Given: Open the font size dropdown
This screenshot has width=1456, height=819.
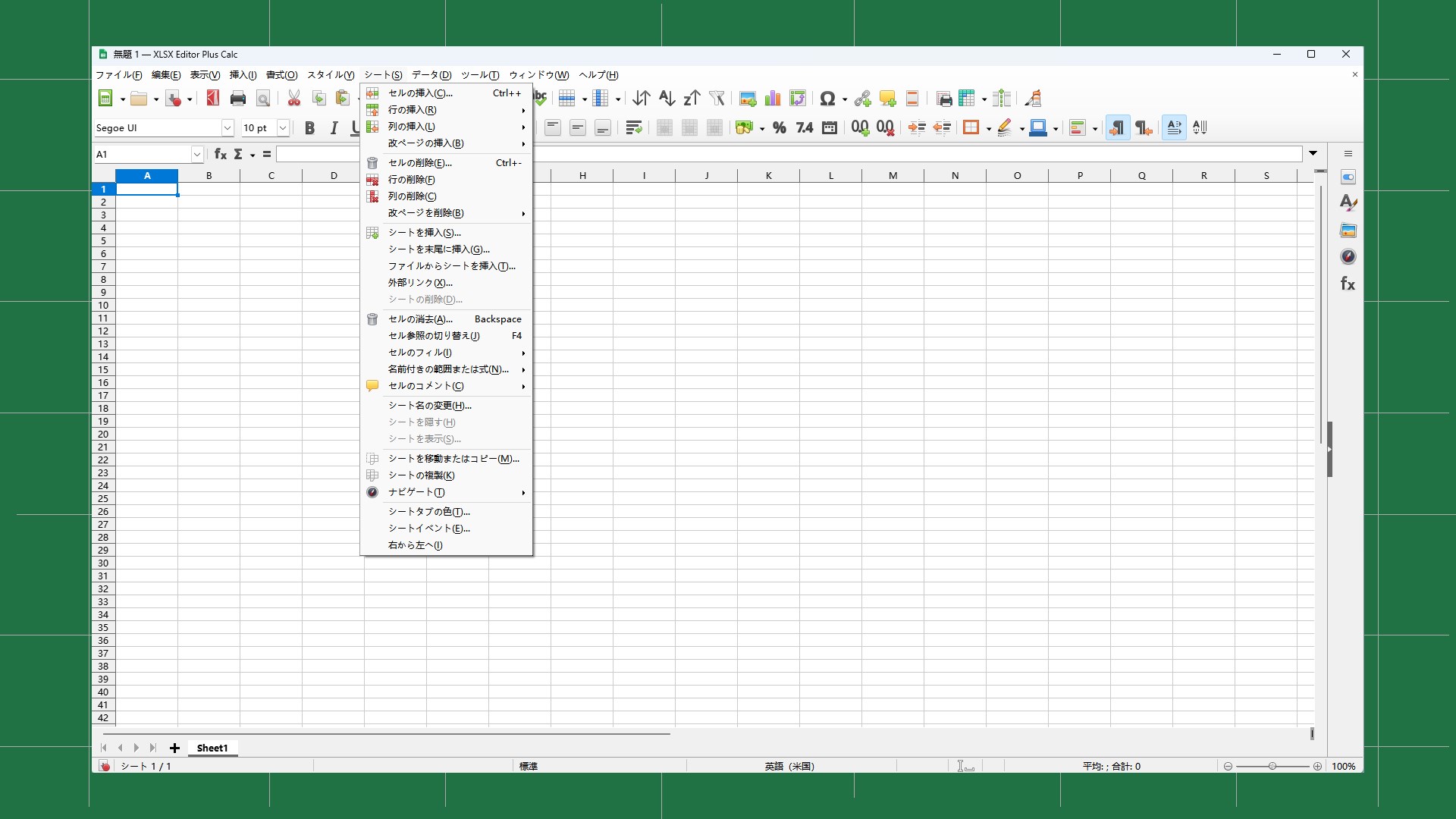Looking at the screenshot, I should (x=284, y=127).
